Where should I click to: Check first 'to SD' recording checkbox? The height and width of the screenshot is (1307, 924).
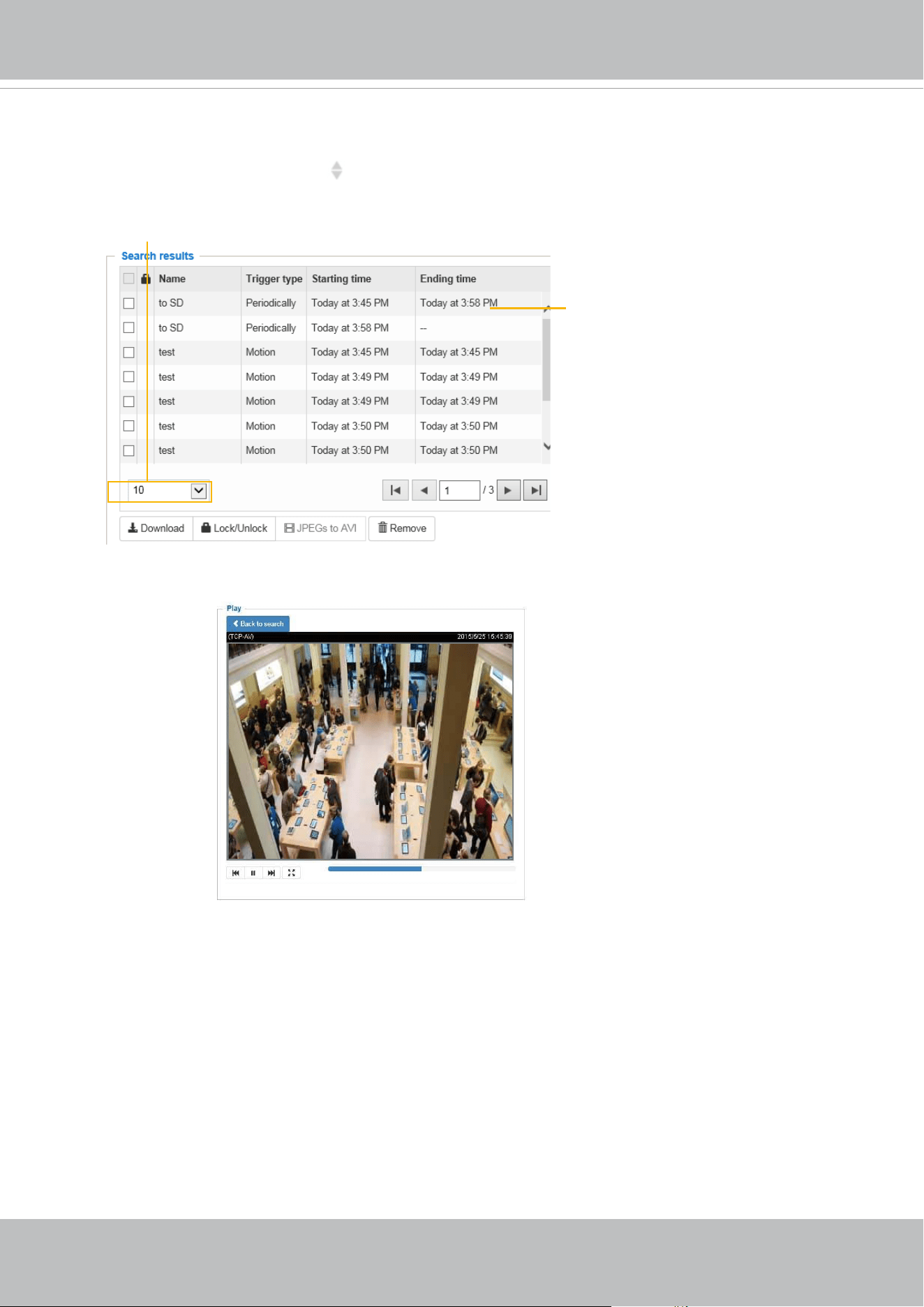point(128,303)
